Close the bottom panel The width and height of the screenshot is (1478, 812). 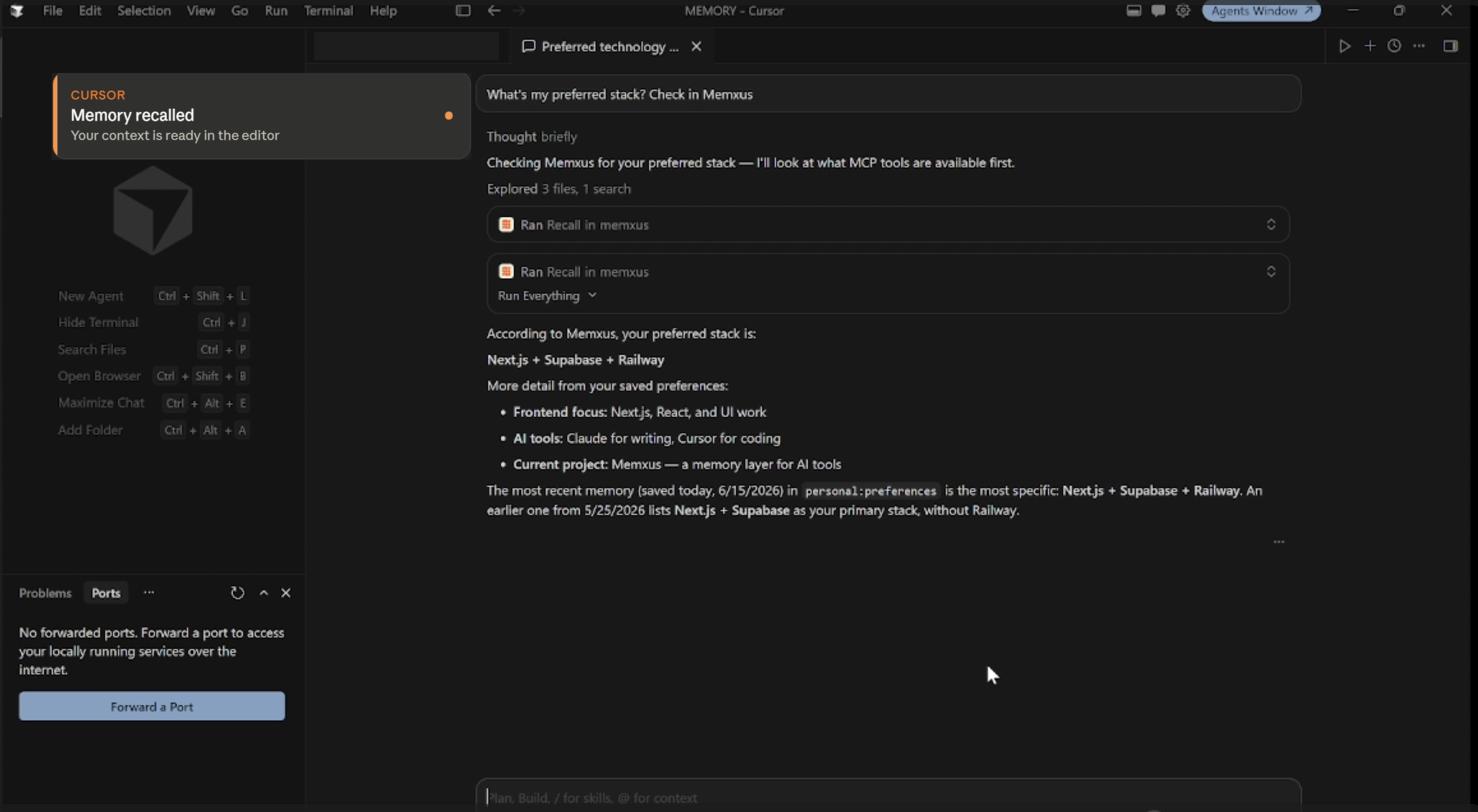(x=286, y=593)
